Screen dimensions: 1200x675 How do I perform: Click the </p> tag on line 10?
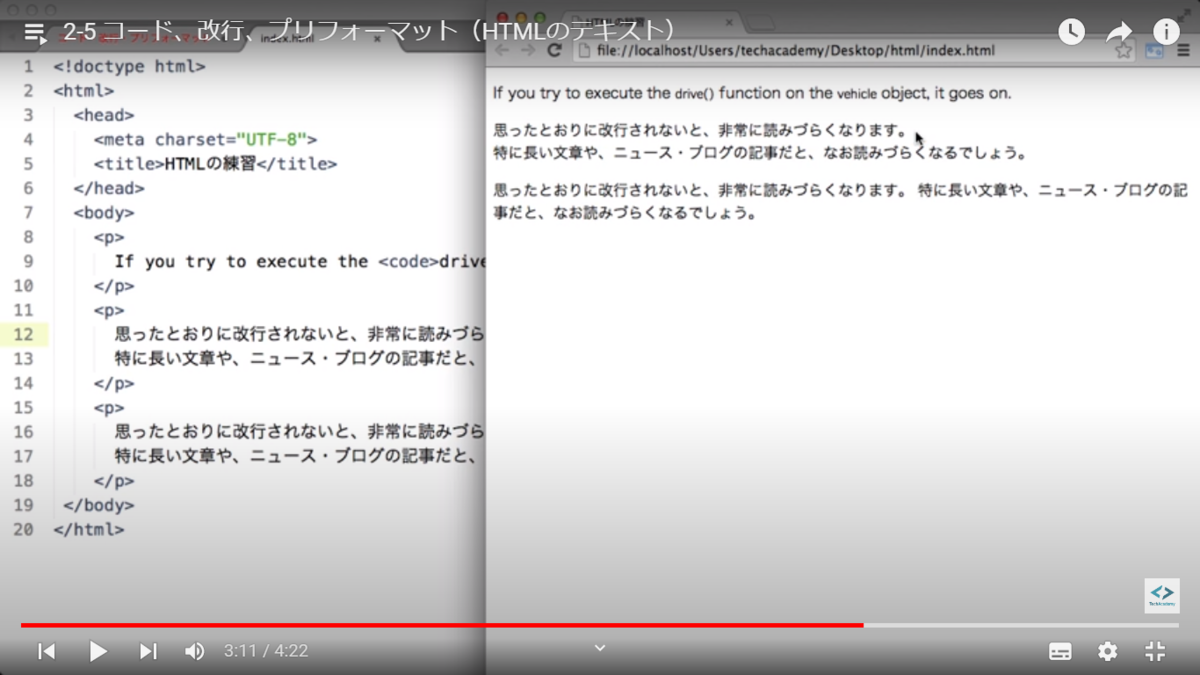(114, 285)
